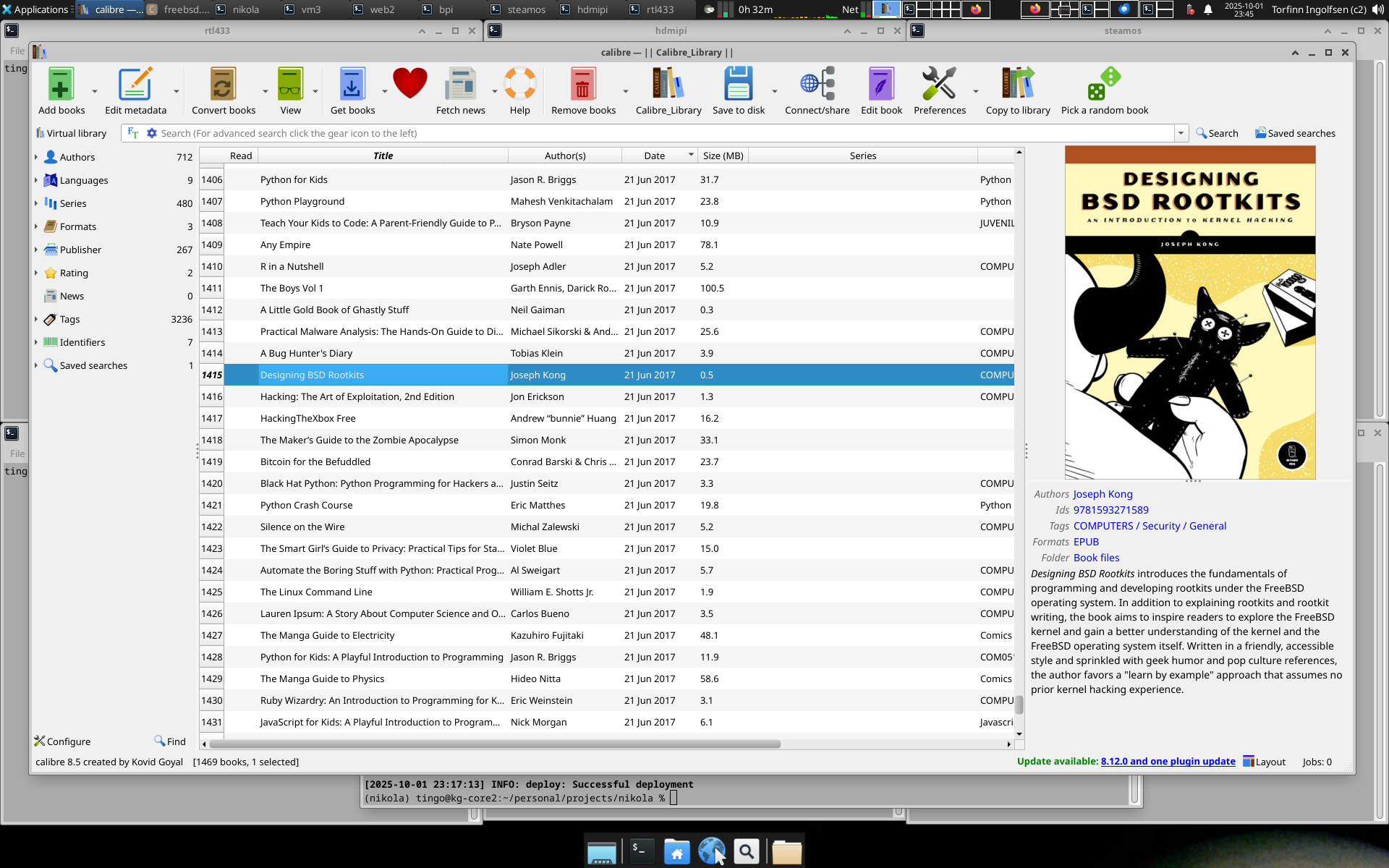1389x868 pixels.
Task: Open Preferences tool icon
Action: (939, 85)
